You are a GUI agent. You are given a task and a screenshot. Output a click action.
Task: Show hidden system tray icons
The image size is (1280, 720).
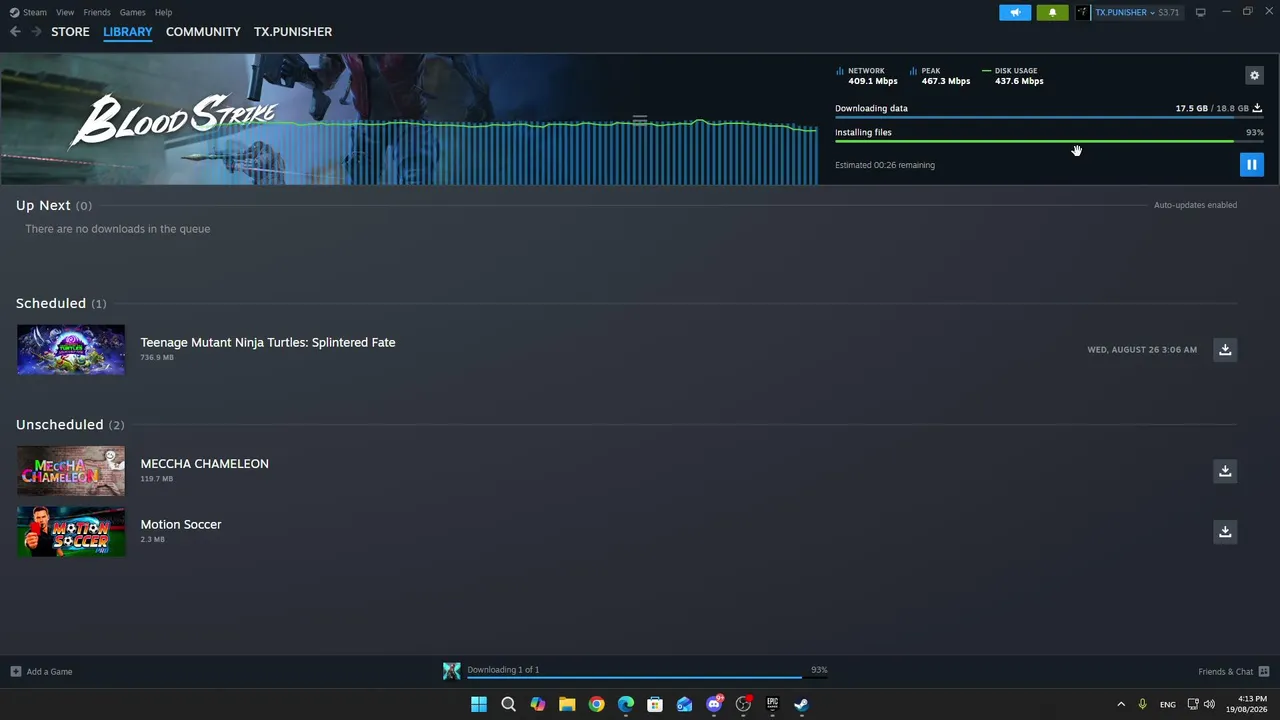pos(1121,704)
